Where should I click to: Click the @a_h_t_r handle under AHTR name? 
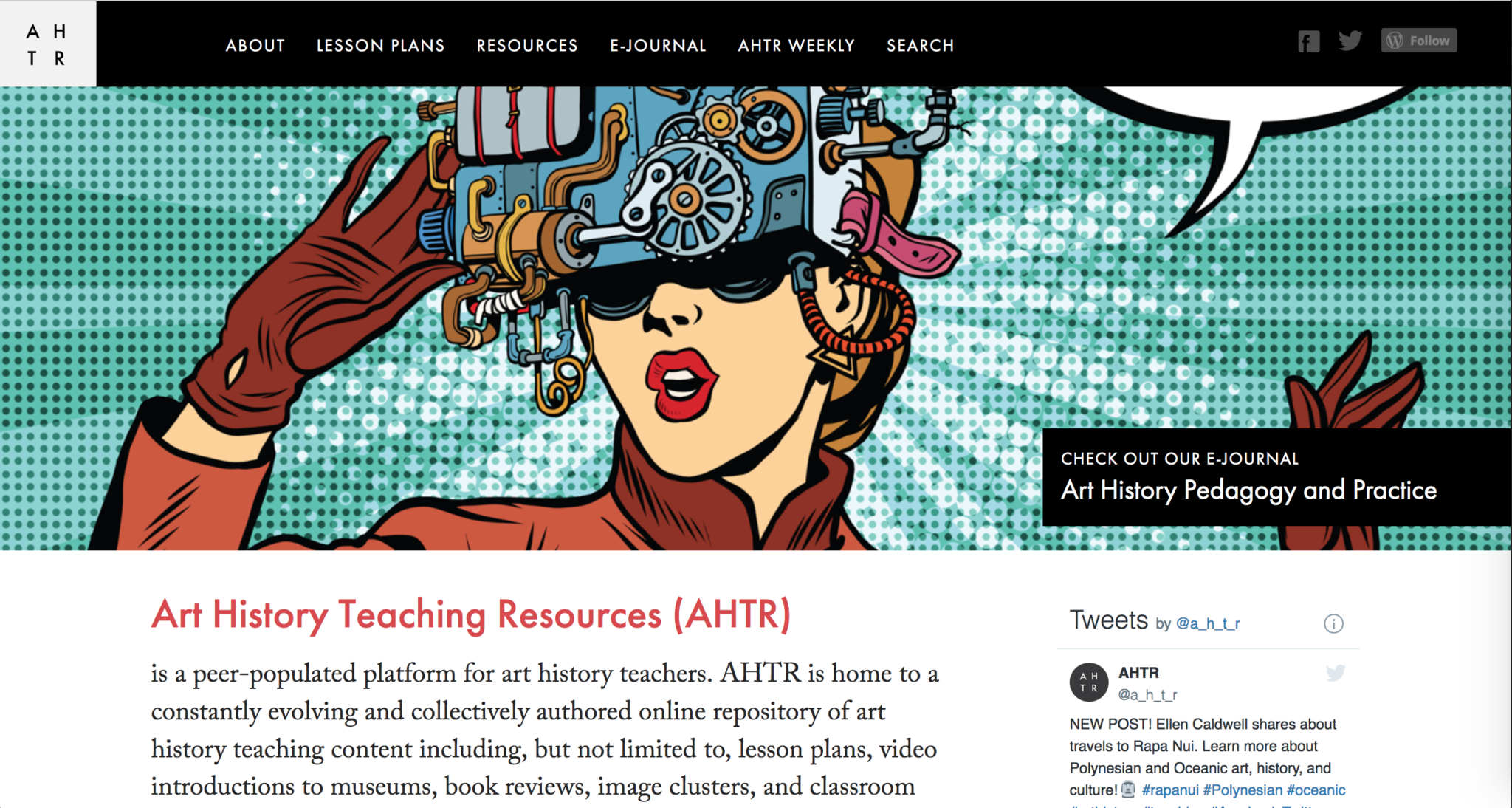pos(1147,695)
